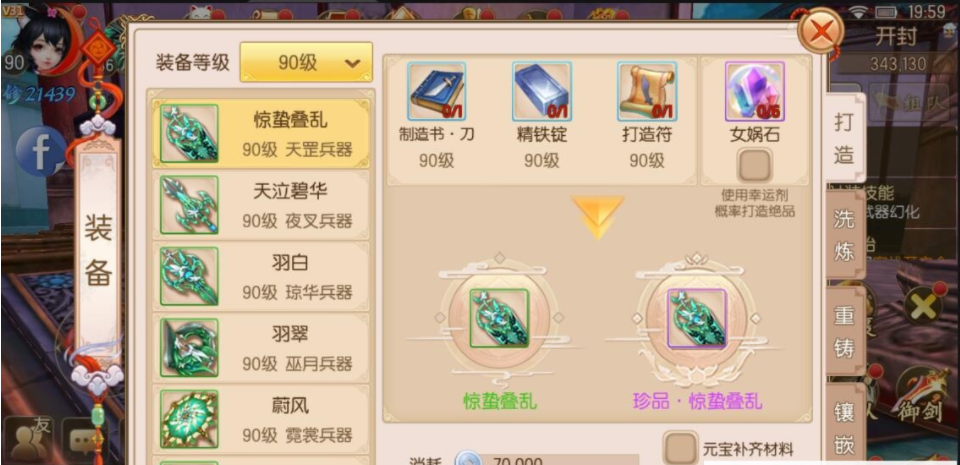Open the 装备等级 90级 dropdown
The width and height of the screenshot is (960, 465).
[x=306, y=62]
